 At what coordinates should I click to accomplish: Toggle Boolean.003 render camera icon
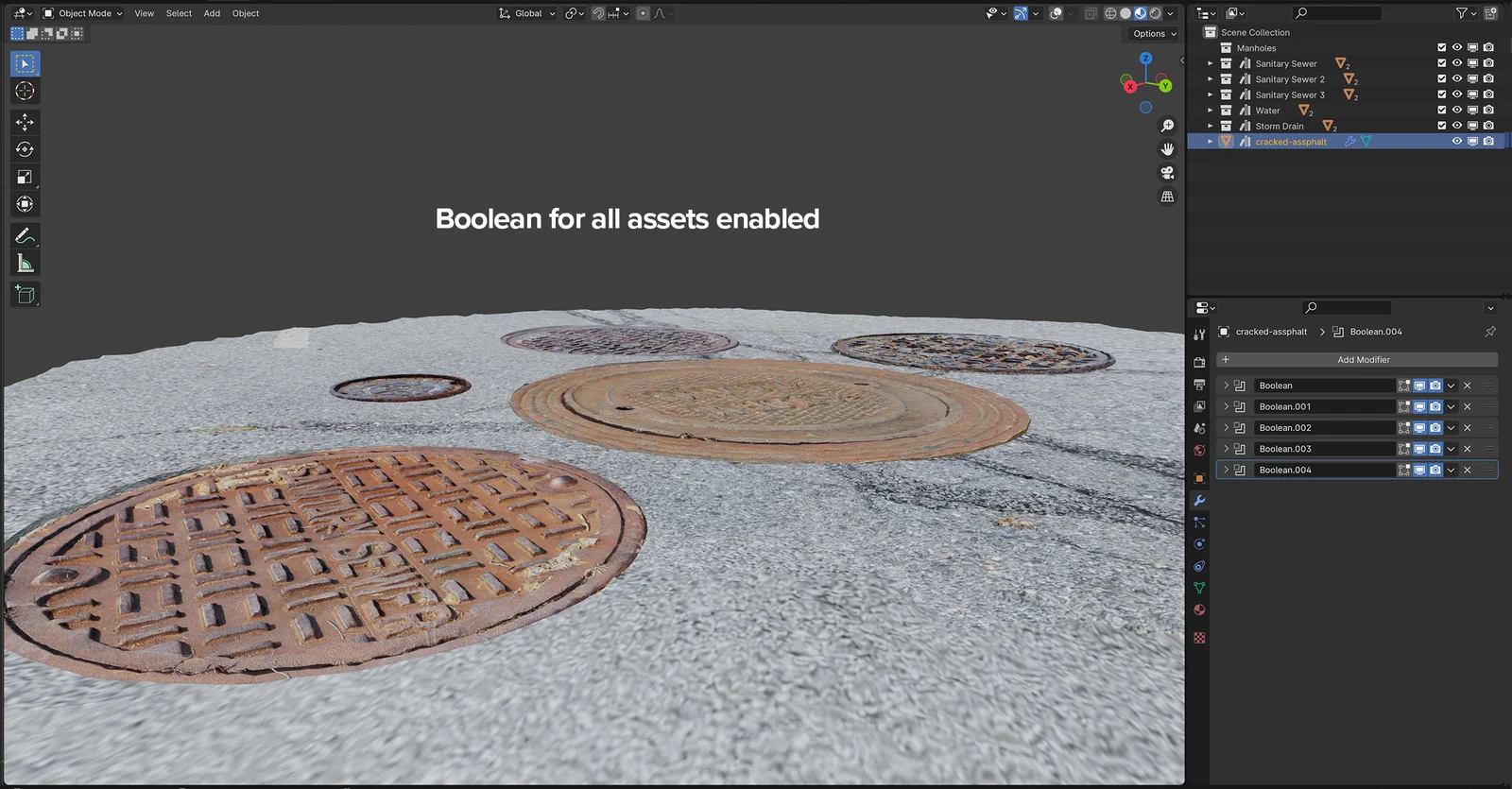point(1435,449)
